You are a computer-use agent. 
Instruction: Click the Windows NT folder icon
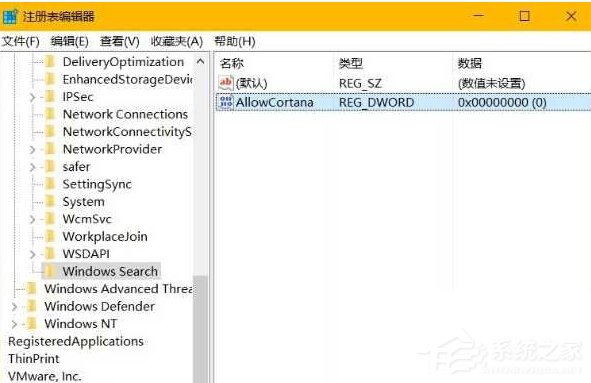click(x=32, y=323)
